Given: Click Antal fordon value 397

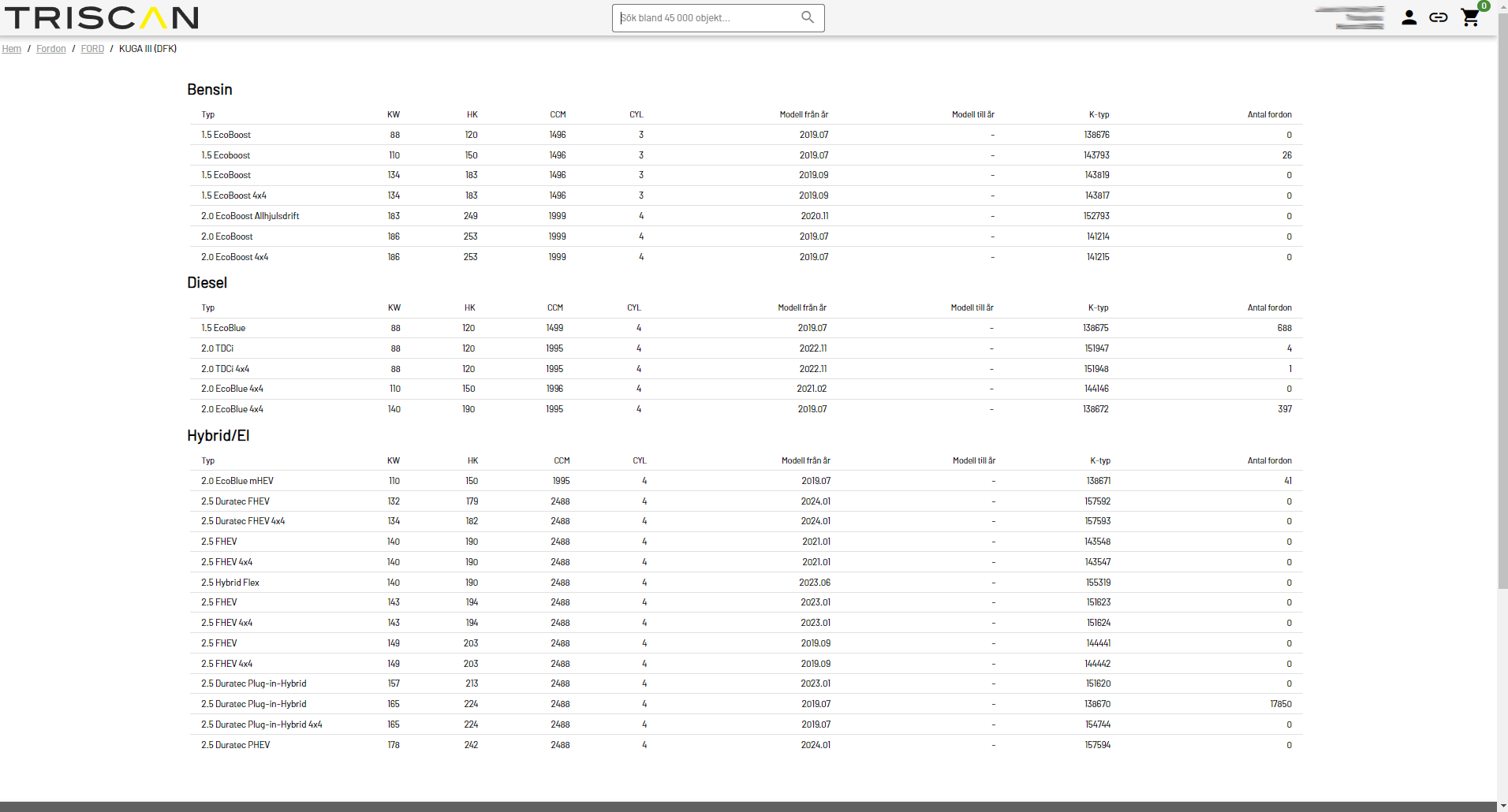Looking at the screenshot, I should click(1285, 409).
